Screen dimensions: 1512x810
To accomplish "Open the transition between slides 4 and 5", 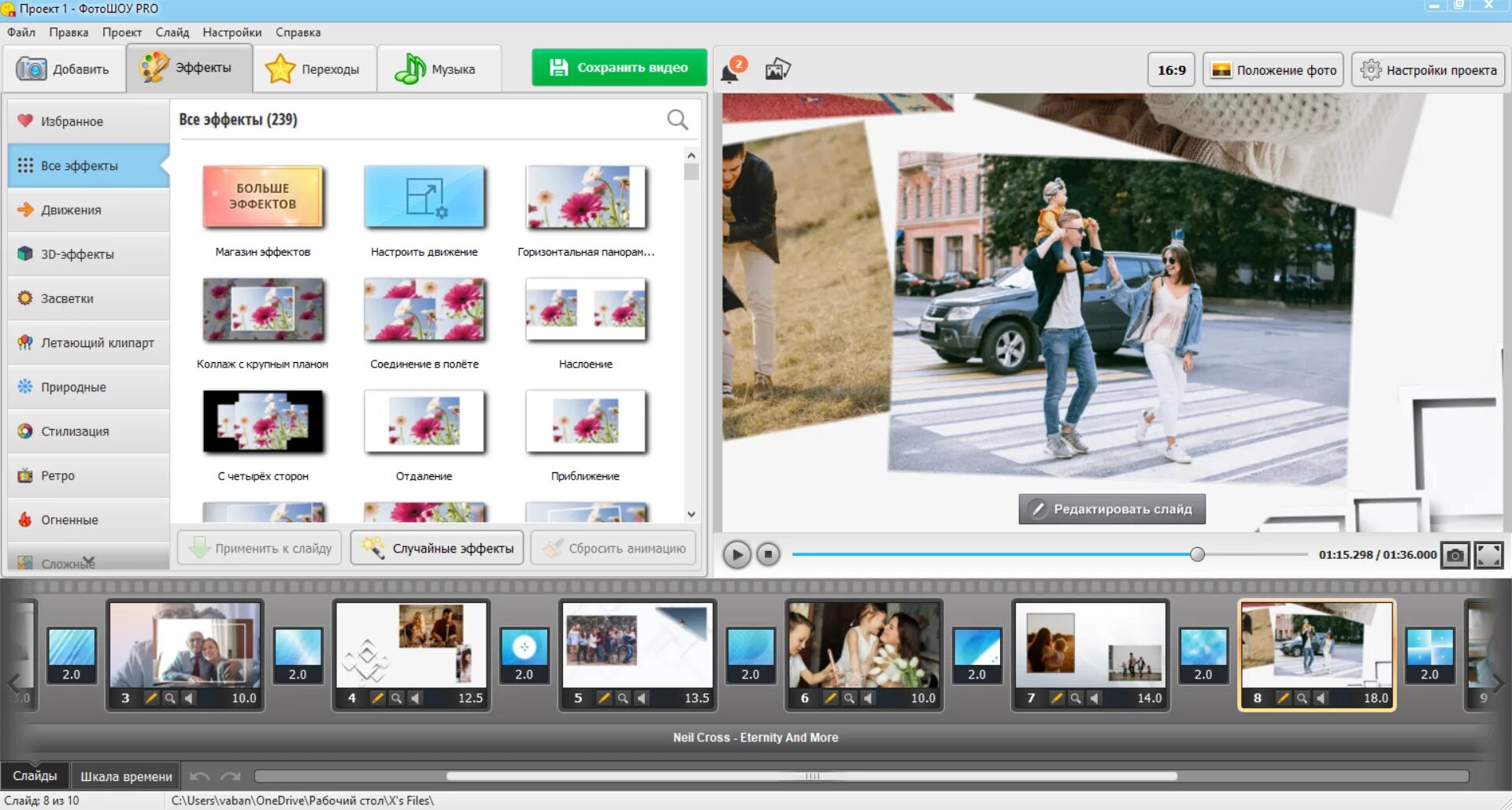I will click(524, 655).
